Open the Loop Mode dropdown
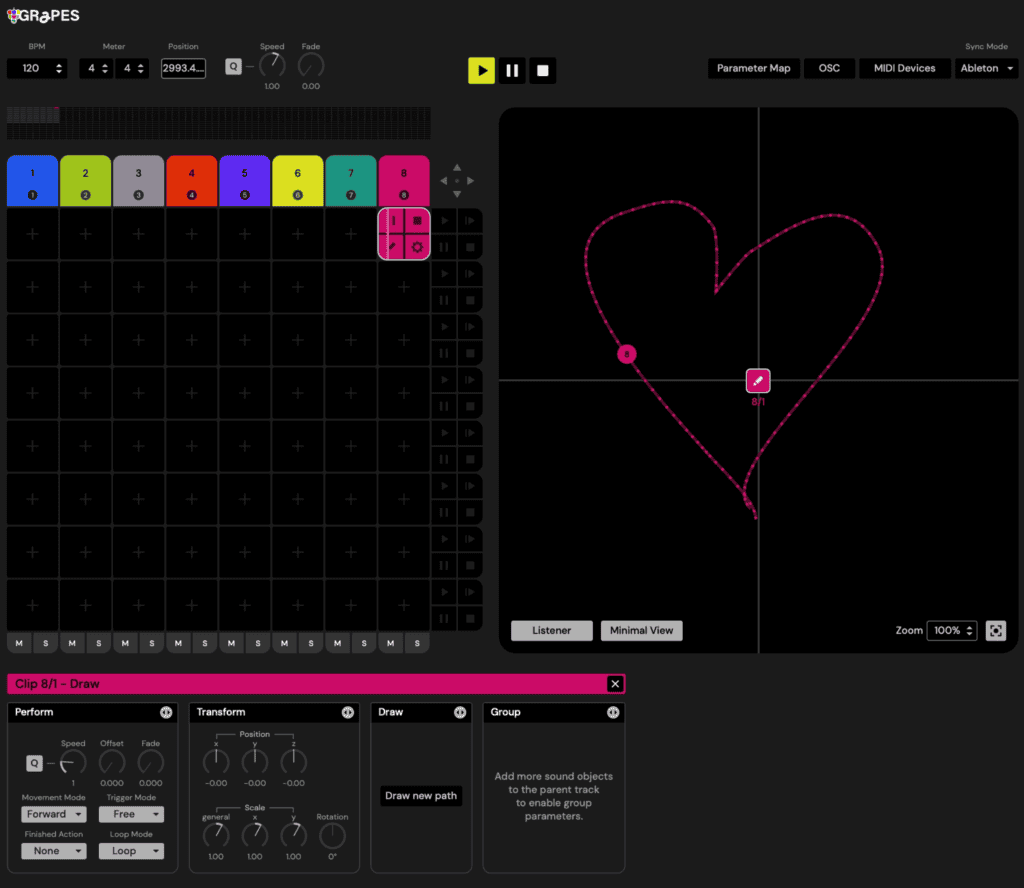 click(131, 851)
